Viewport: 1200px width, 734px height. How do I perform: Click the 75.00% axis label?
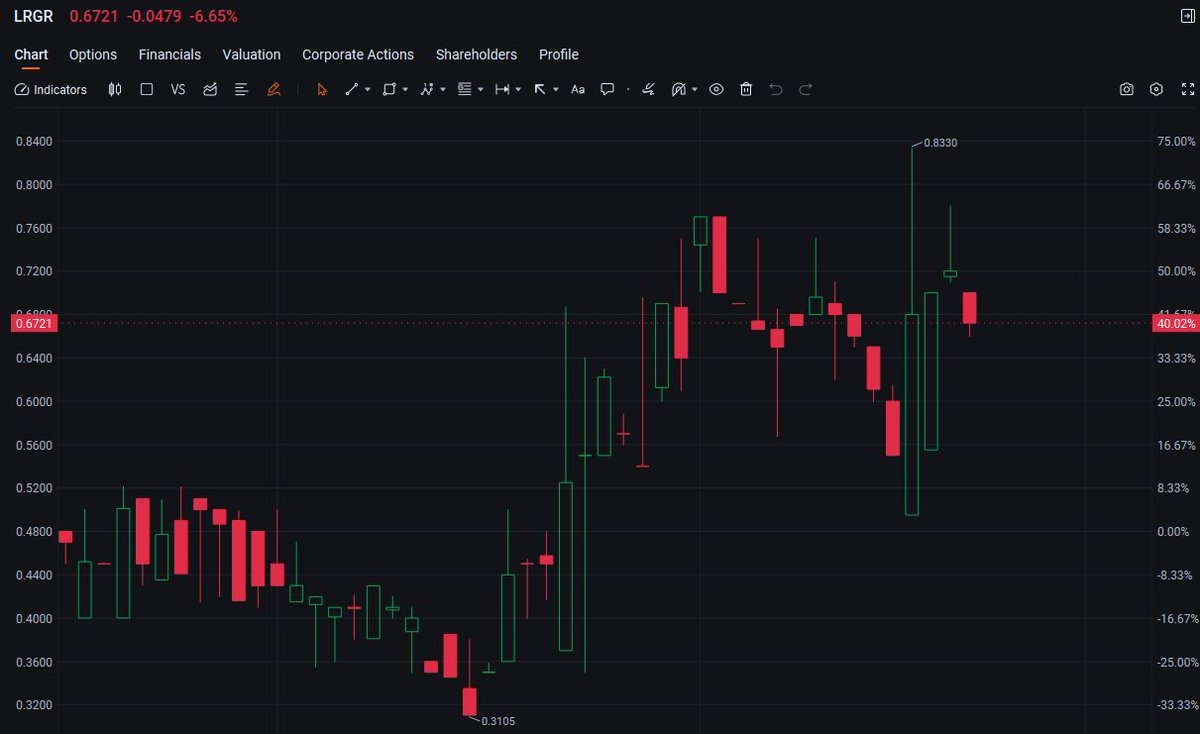[x=1176, y=141]
